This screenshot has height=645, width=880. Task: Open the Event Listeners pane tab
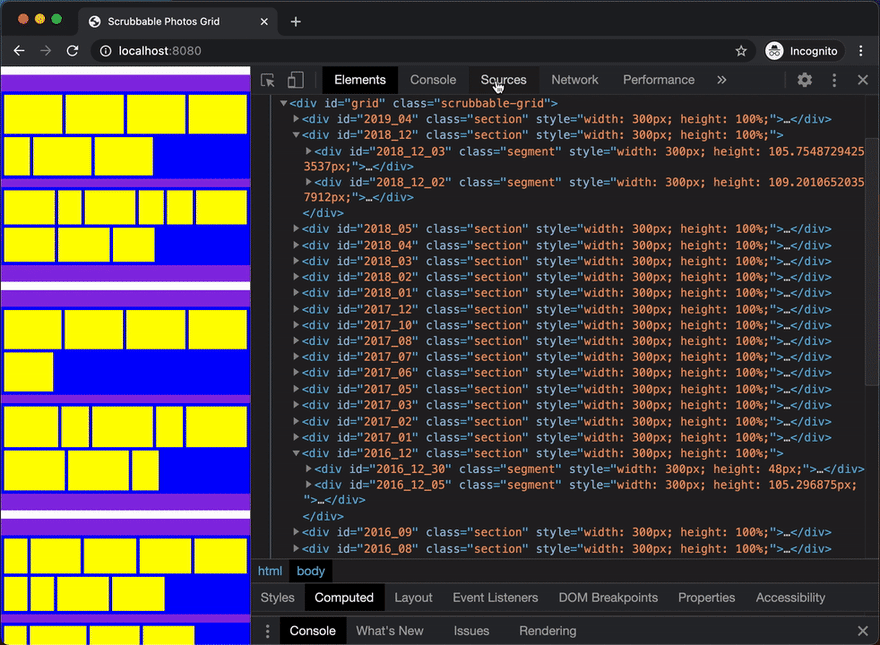tap(495, 598)
